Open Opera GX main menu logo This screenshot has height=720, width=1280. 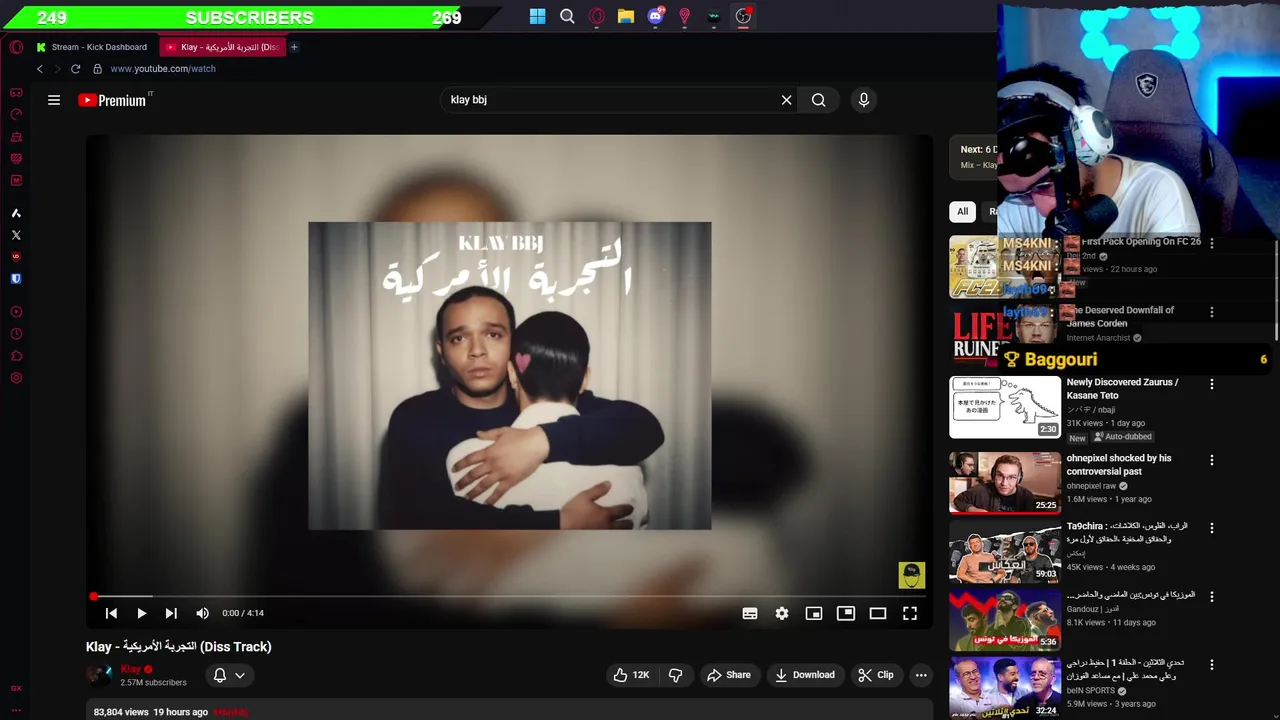click(16, 47)
